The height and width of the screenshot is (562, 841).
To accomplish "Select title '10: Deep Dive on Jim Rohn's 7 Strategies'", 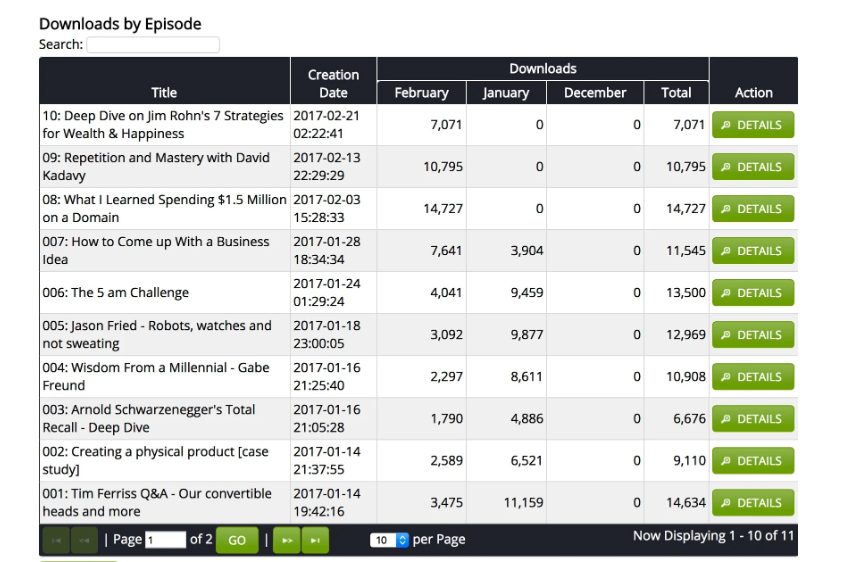I will click(x=163, y=124).
